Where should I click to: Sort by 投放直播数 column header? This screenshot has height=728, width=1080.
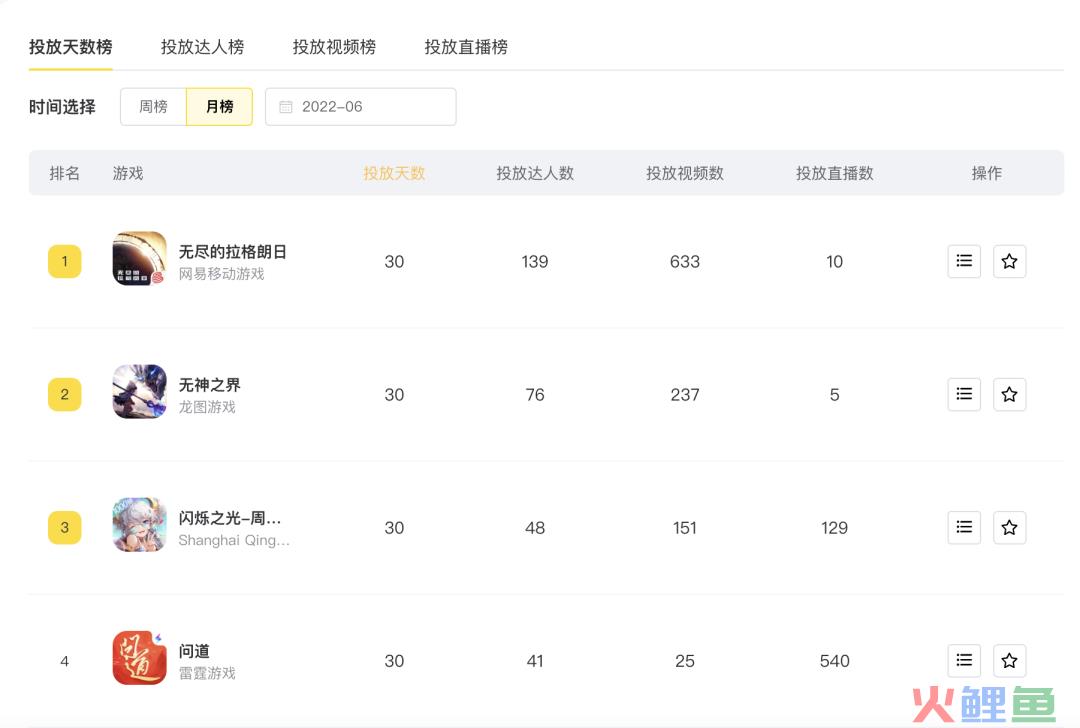[x=835, y=174]
